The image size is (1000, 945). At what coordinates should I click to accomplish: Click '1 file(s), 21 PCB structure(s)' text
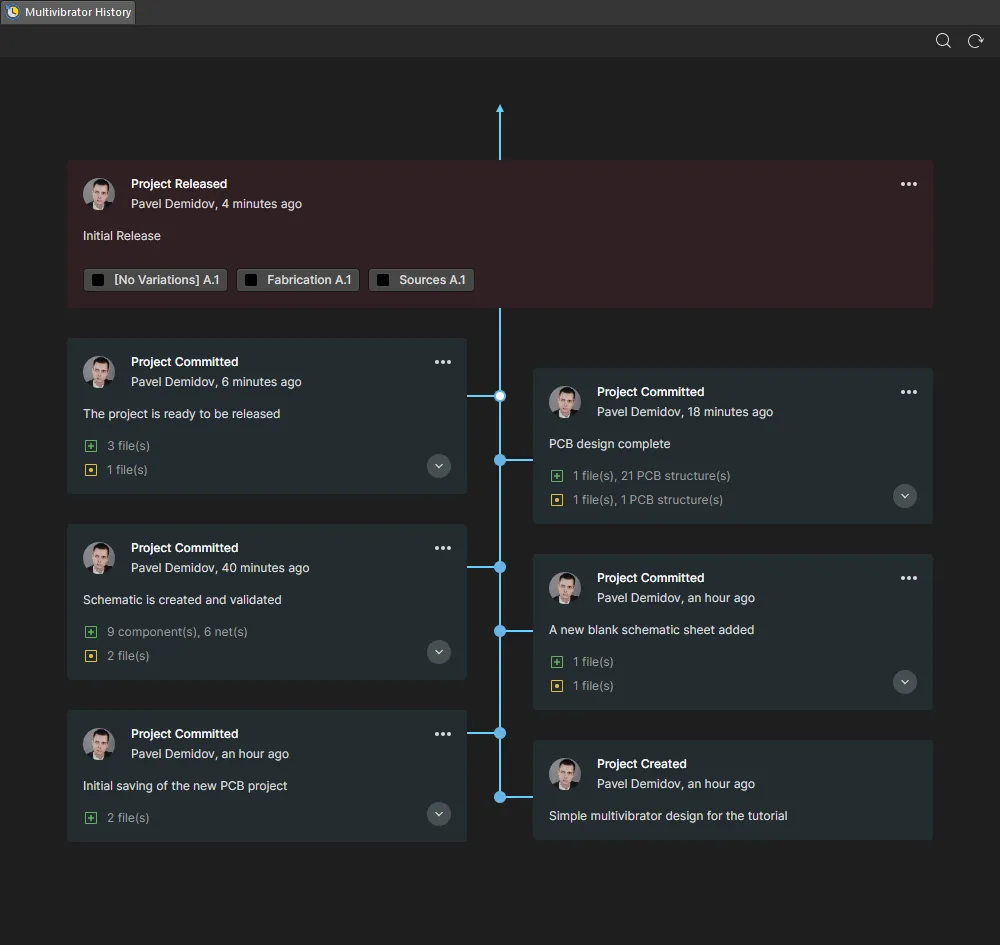(x=651, y=476)
